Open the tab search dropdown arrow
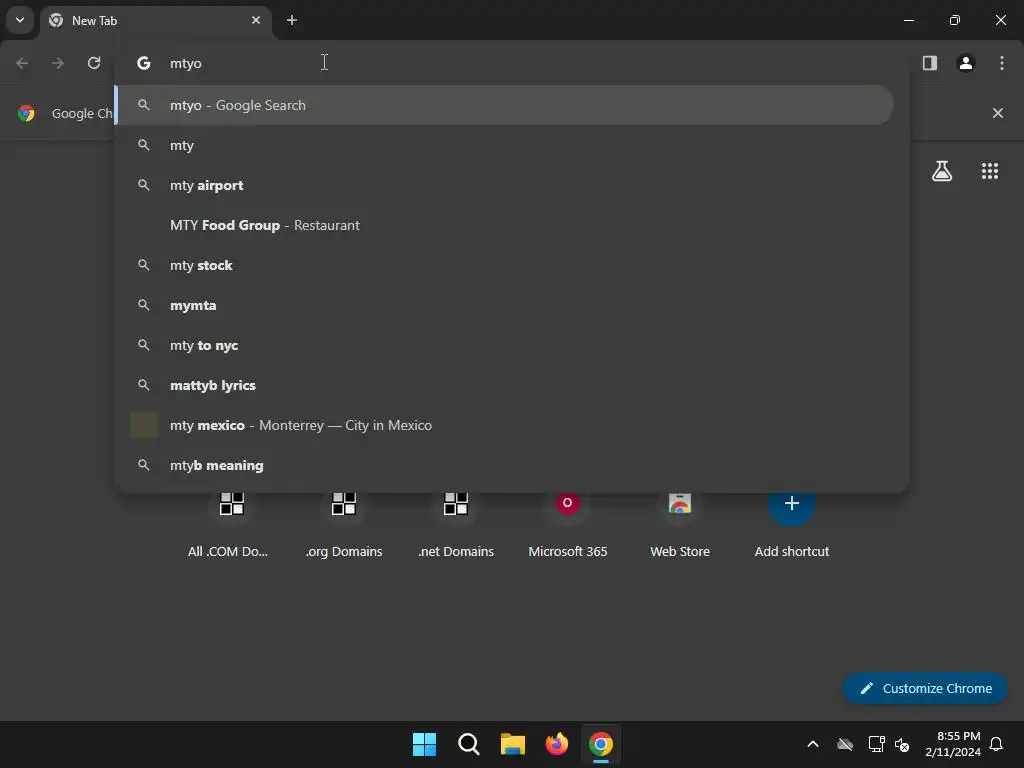 [20, 20]
